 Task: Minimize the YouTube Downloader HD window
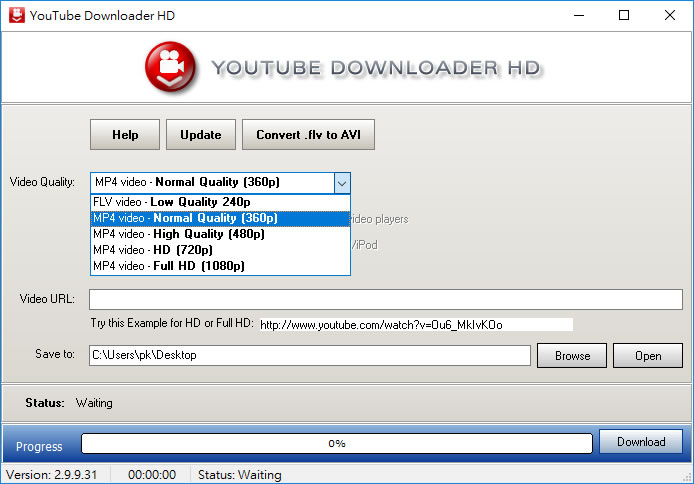[x=579, y=15]
